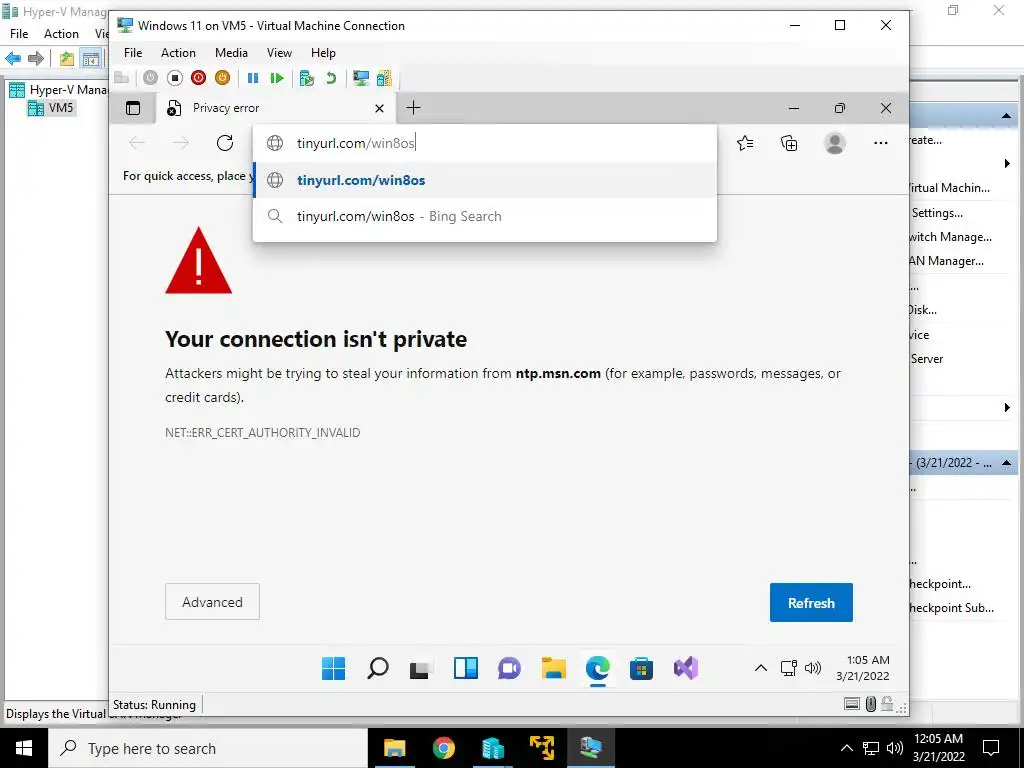Select Hyper-V Manager root tree node

coord(58,89)
